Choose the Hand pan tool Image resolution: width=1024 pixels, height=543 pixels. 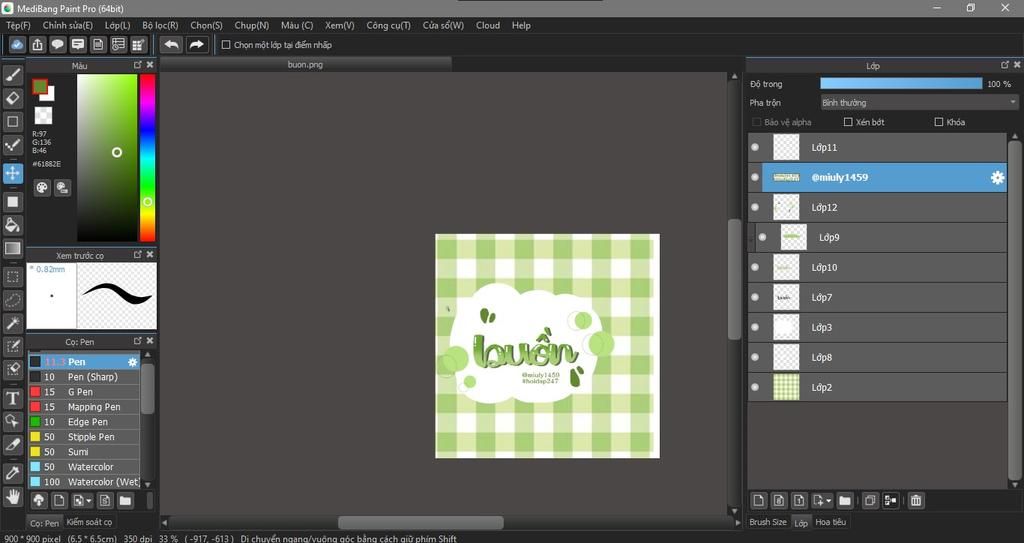[x=13, y=496]
